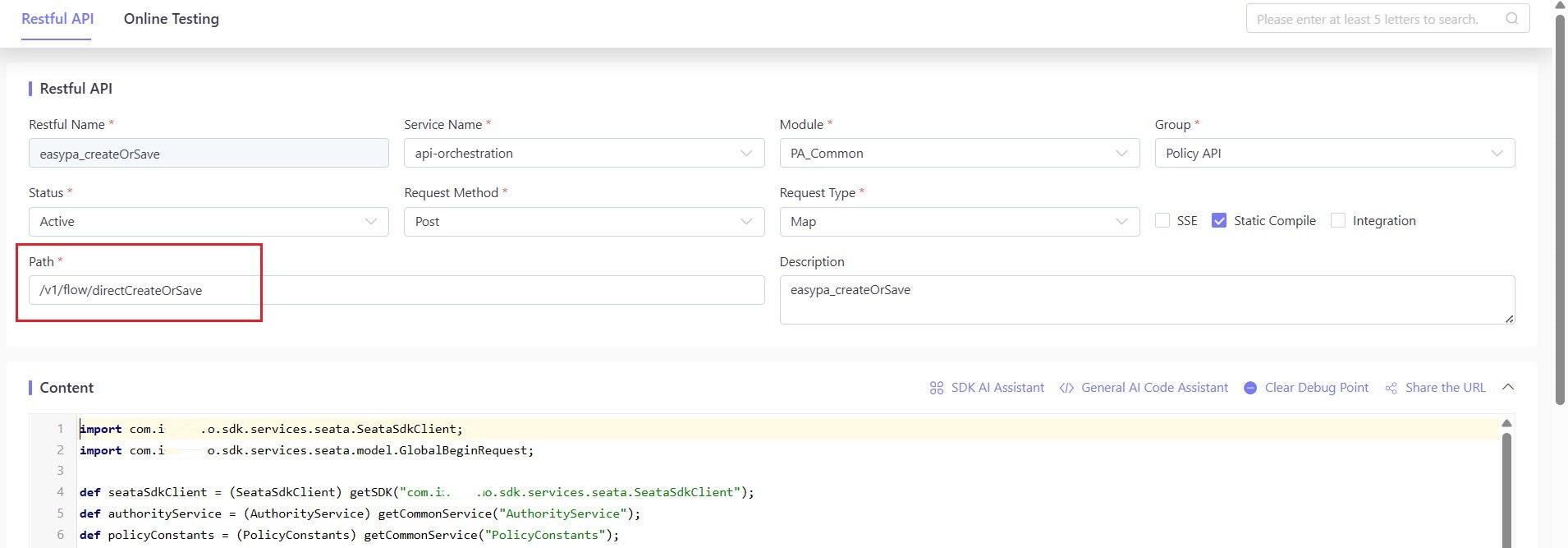
Task: Click the Restful API section heading
Action: (x=76, y=89)
